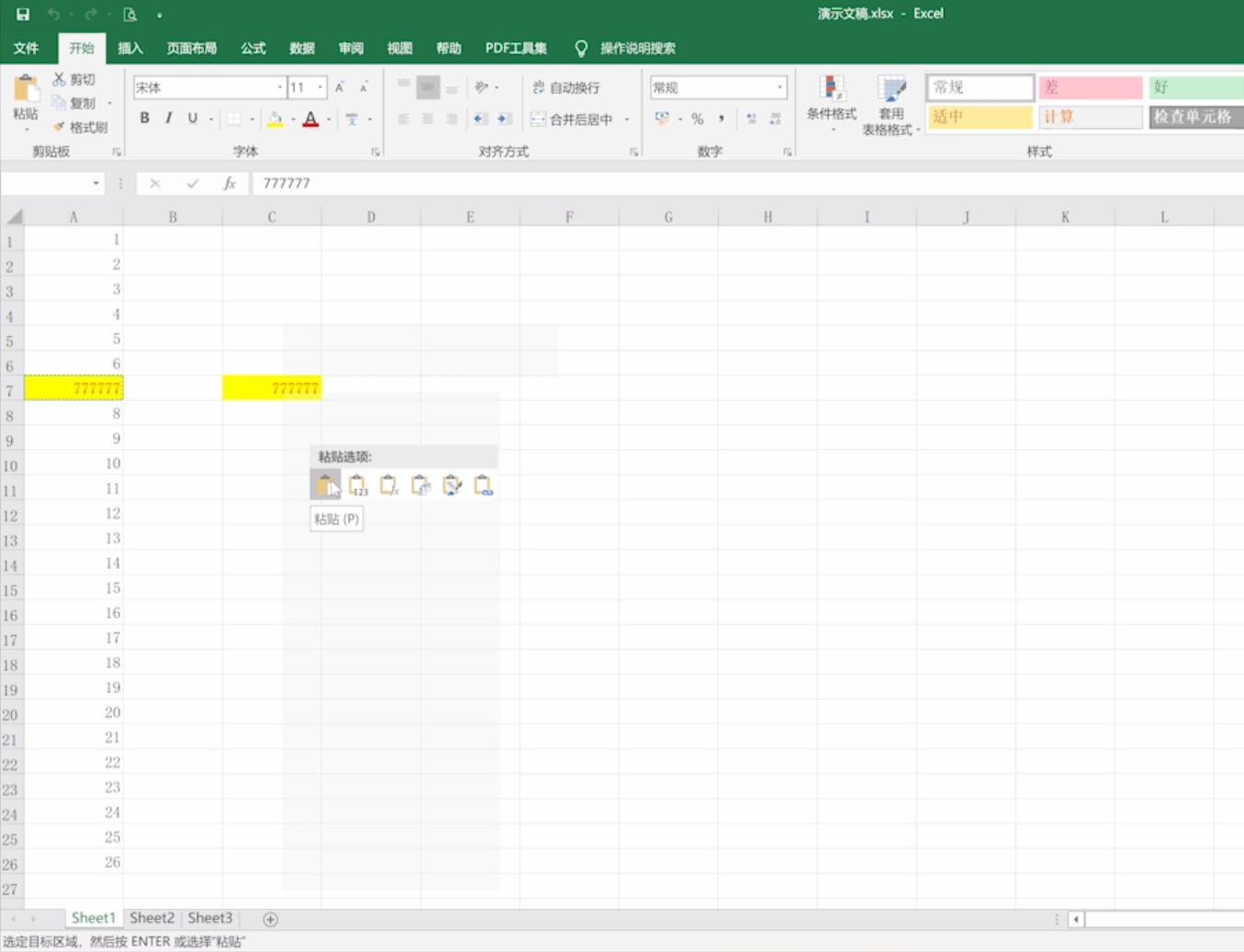Toggle Bold formatting
Viewport: 1244px width, 952px height.
(144, 118)
